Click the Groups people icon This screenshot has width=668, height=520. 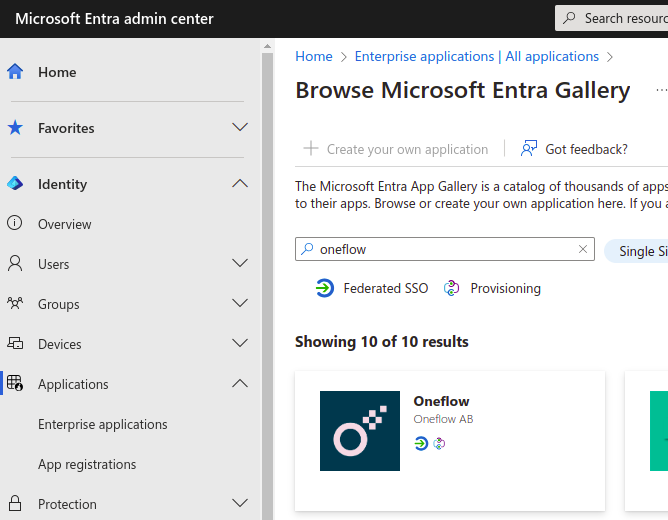pyautogui.click(x=15, y=303)
